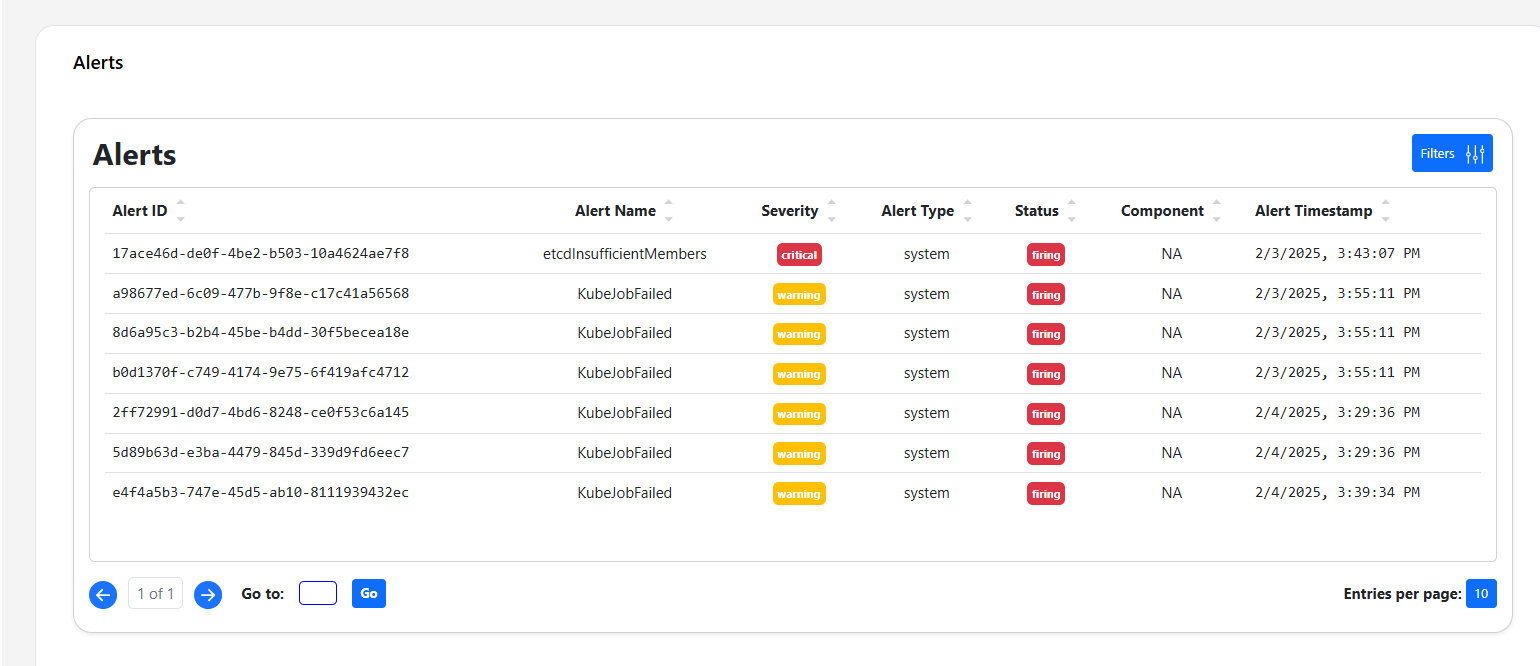Click system type in the e4f4a5b3 row
Viewport: 1540px width, 666px height.
coord(926,493)
